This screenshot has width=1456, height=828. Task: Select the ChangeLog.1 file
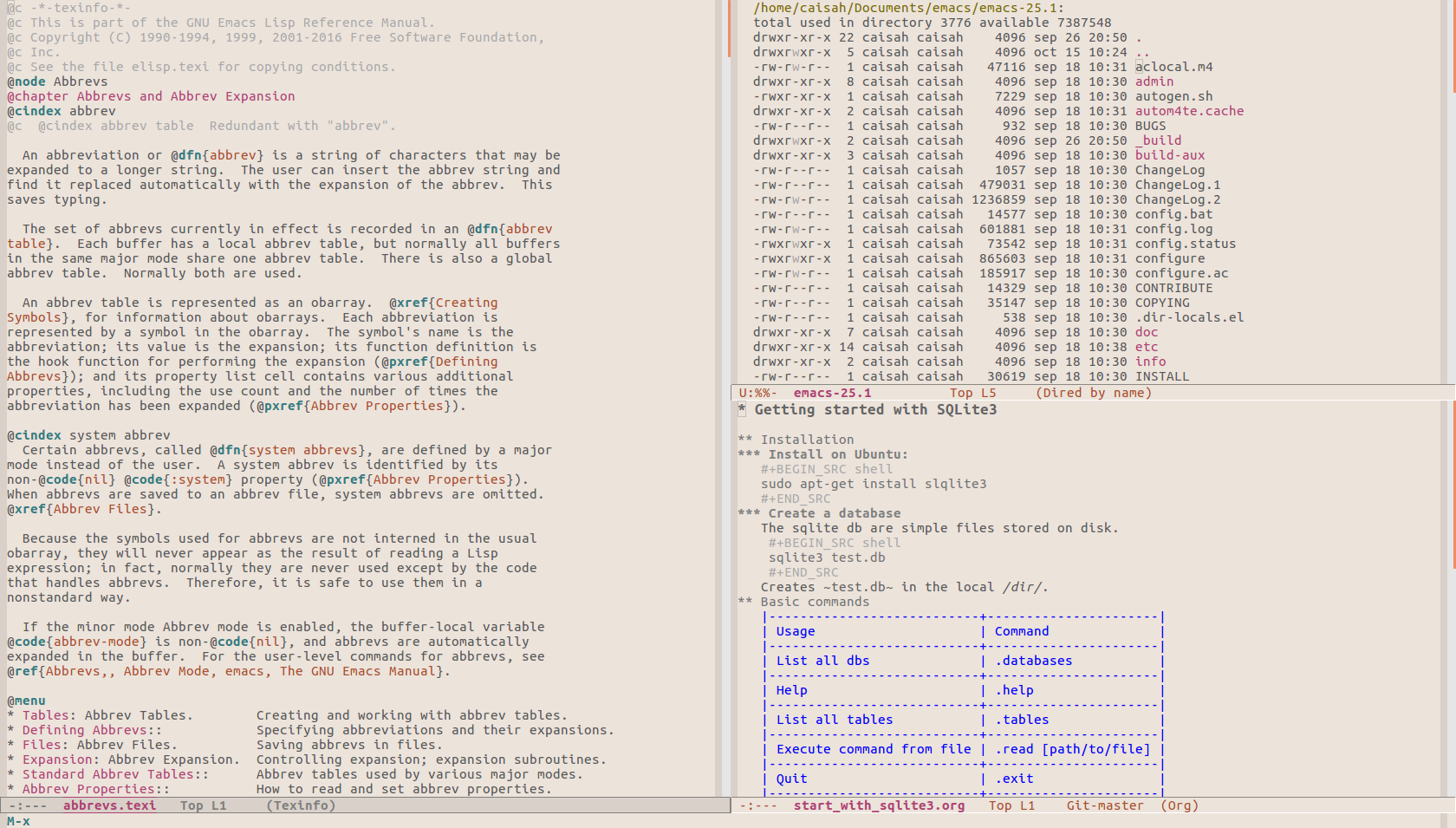(x=1178, y=185)
